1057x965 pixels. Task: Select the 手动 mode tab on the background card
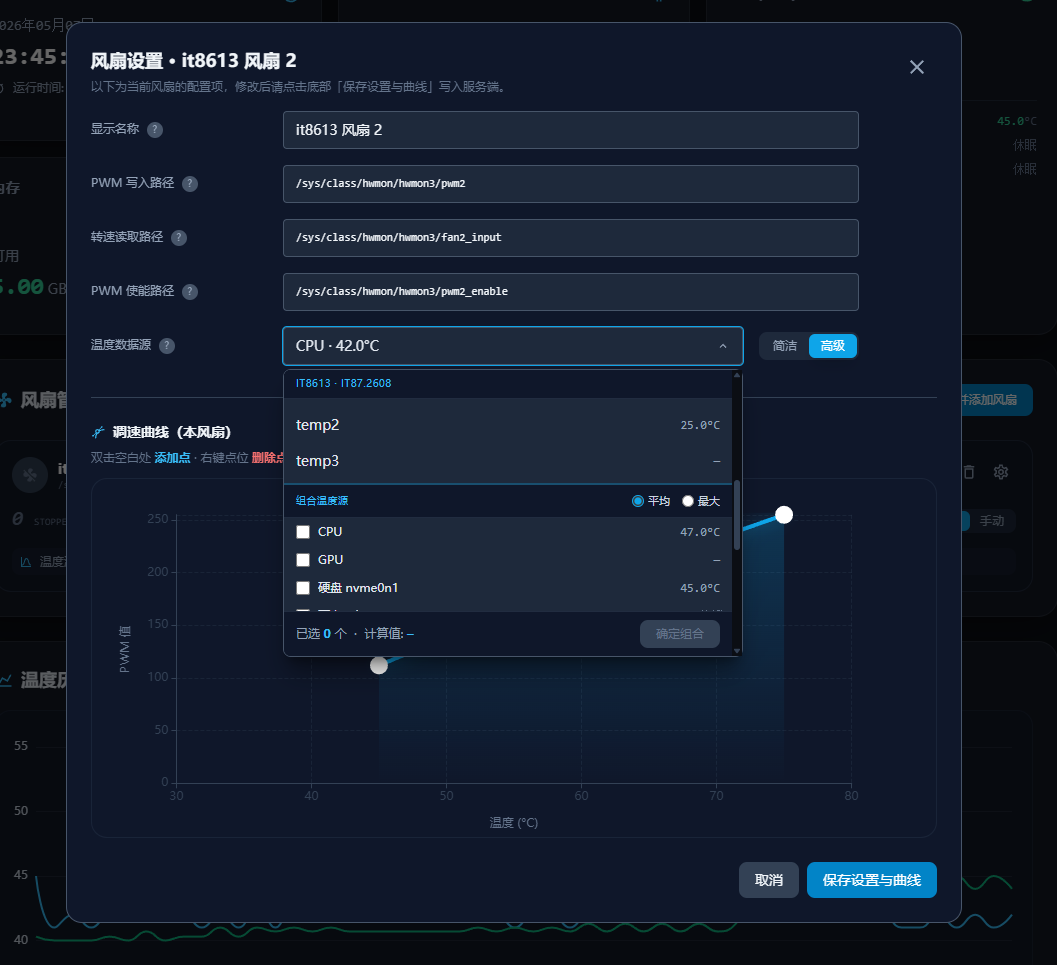click(x=992, y=521)
